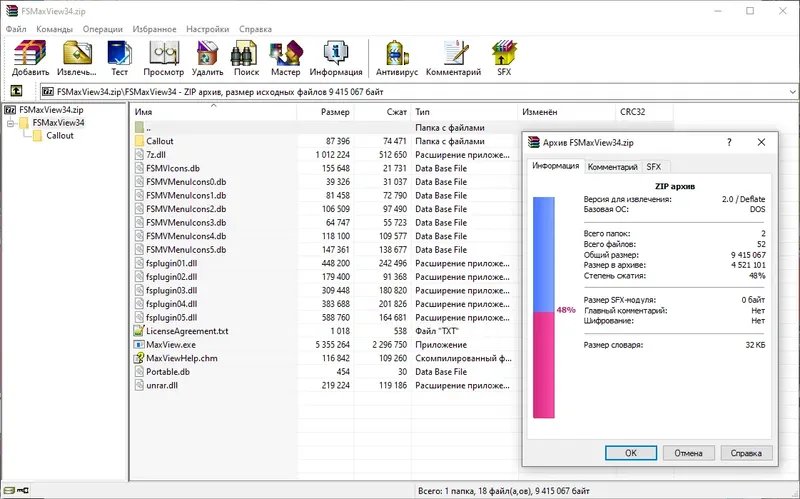Open the Справка menu

tap(255, 29)
